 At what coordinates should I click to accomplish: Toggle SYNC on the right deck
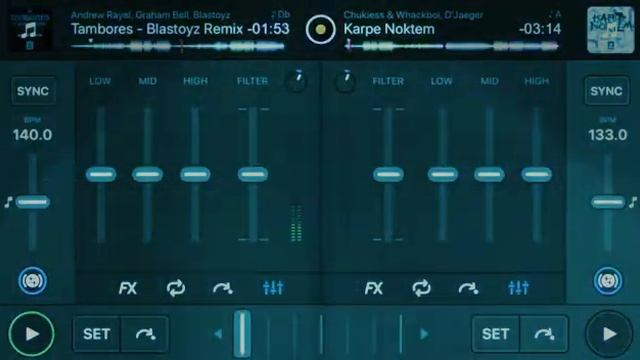coord(607,91)
